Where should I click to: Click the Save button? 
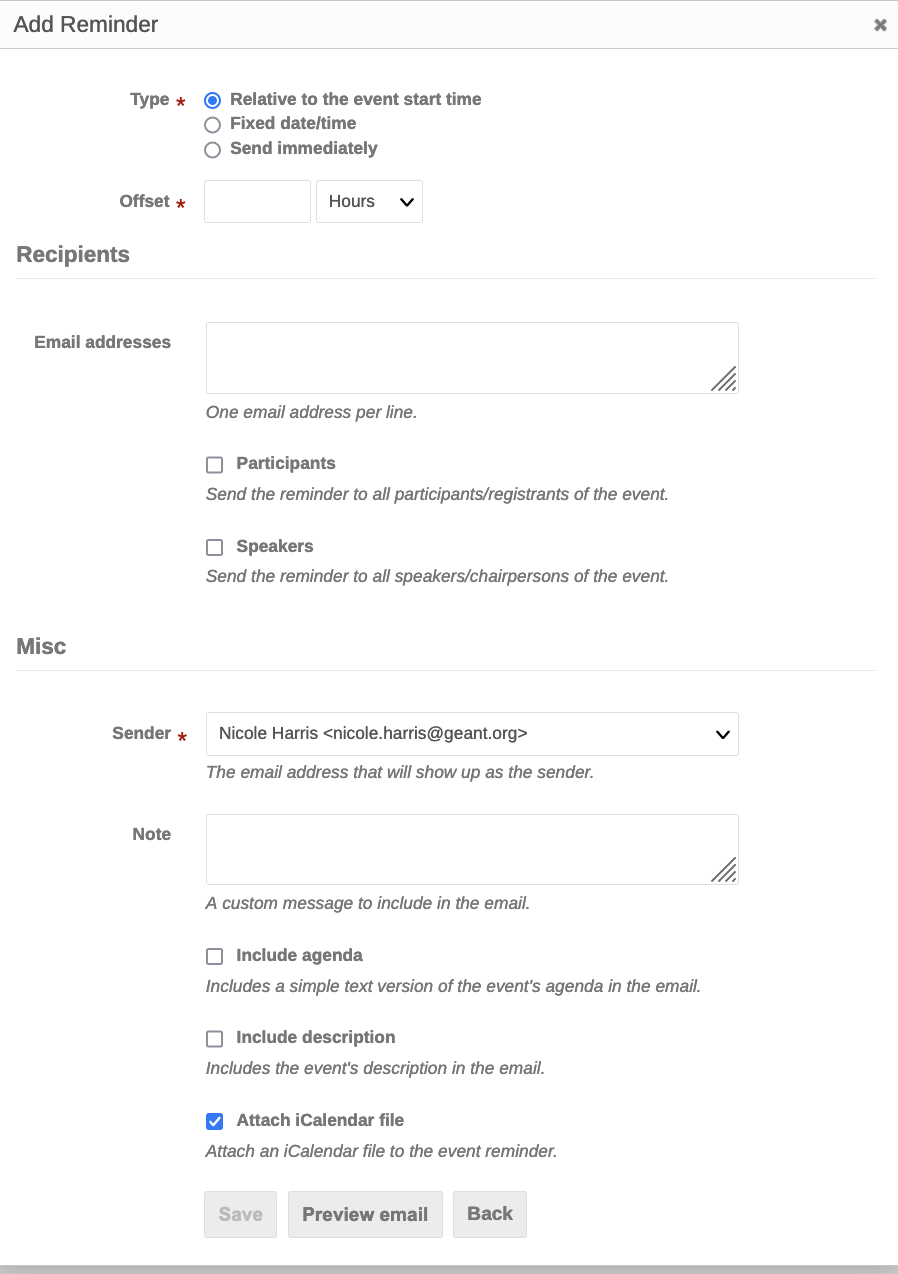240,1214
